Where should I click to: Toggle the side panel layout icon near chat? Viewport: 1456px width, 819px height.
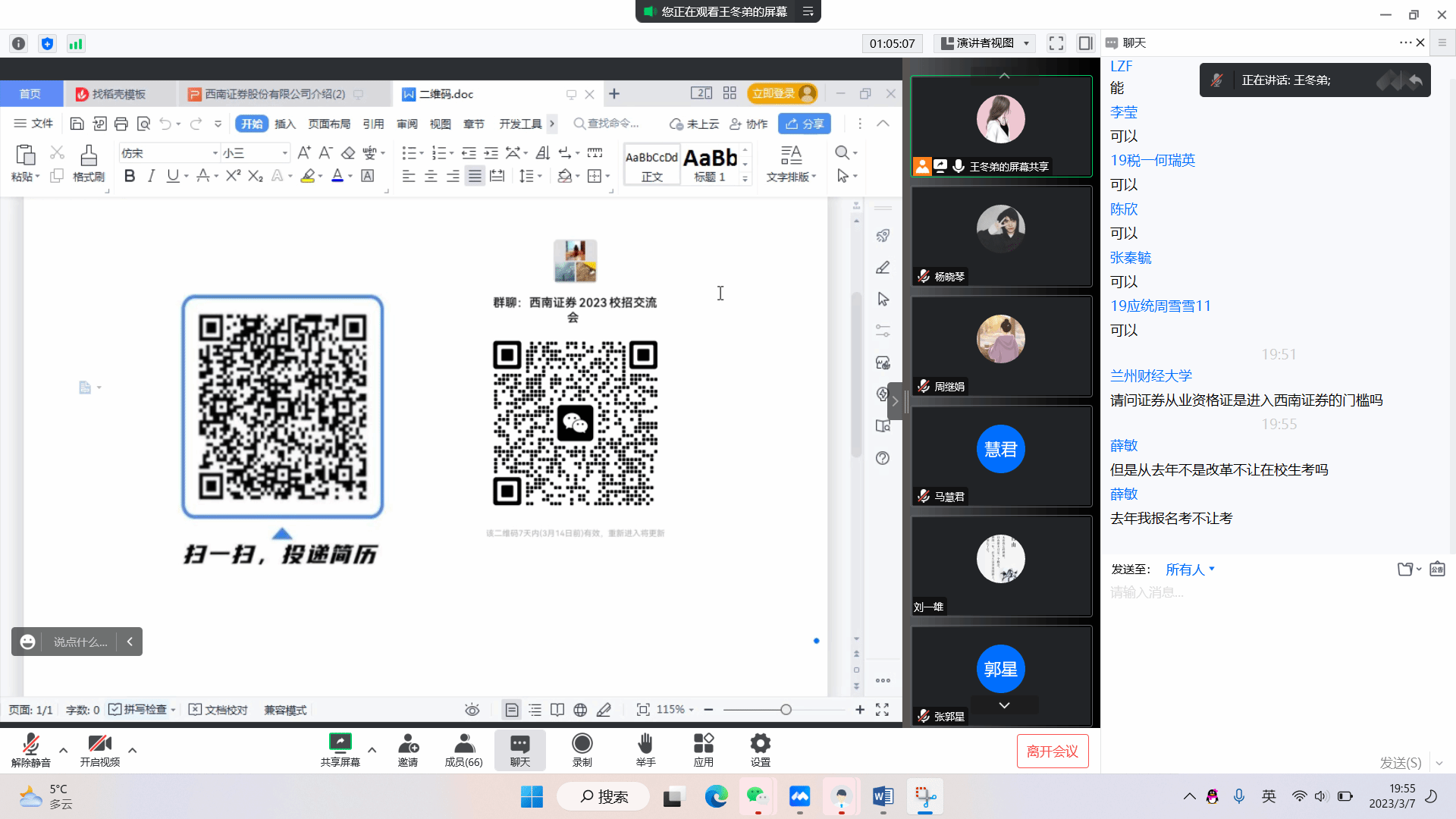[x=1085, y=43]
